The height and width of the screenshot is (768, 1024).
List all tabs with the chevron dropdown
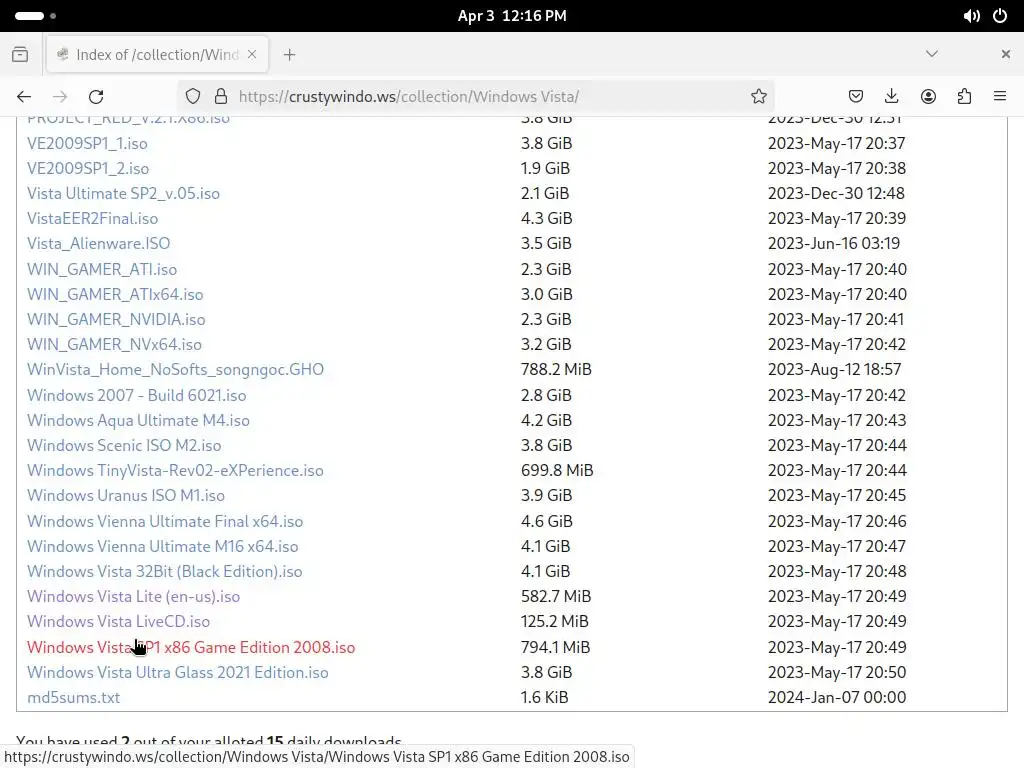(x=932, y=54)
